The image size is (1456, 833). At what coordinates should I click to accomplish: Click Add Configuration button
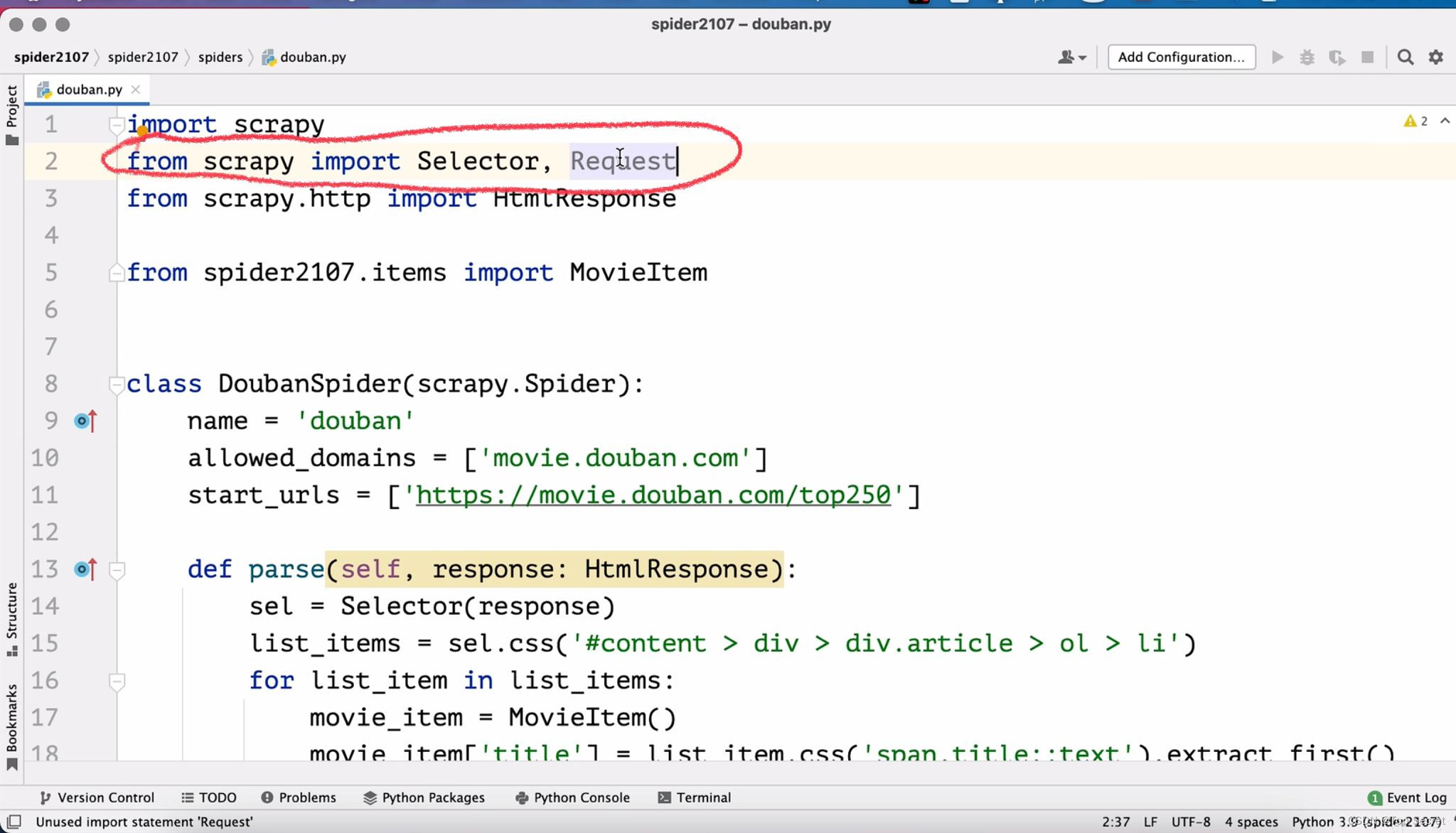pos(1181,58)
